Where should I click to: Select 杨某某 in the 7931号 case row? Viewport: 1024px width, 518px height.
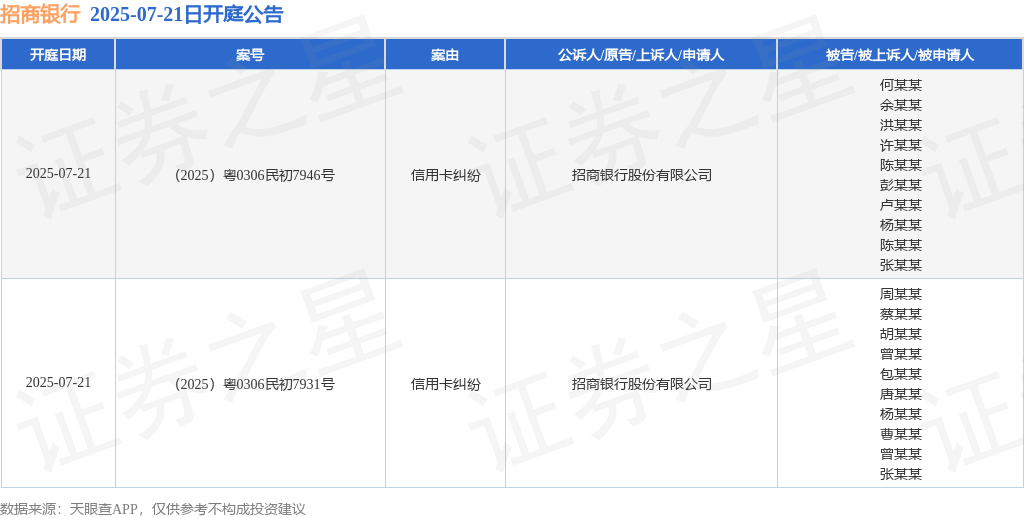(901, 414)
